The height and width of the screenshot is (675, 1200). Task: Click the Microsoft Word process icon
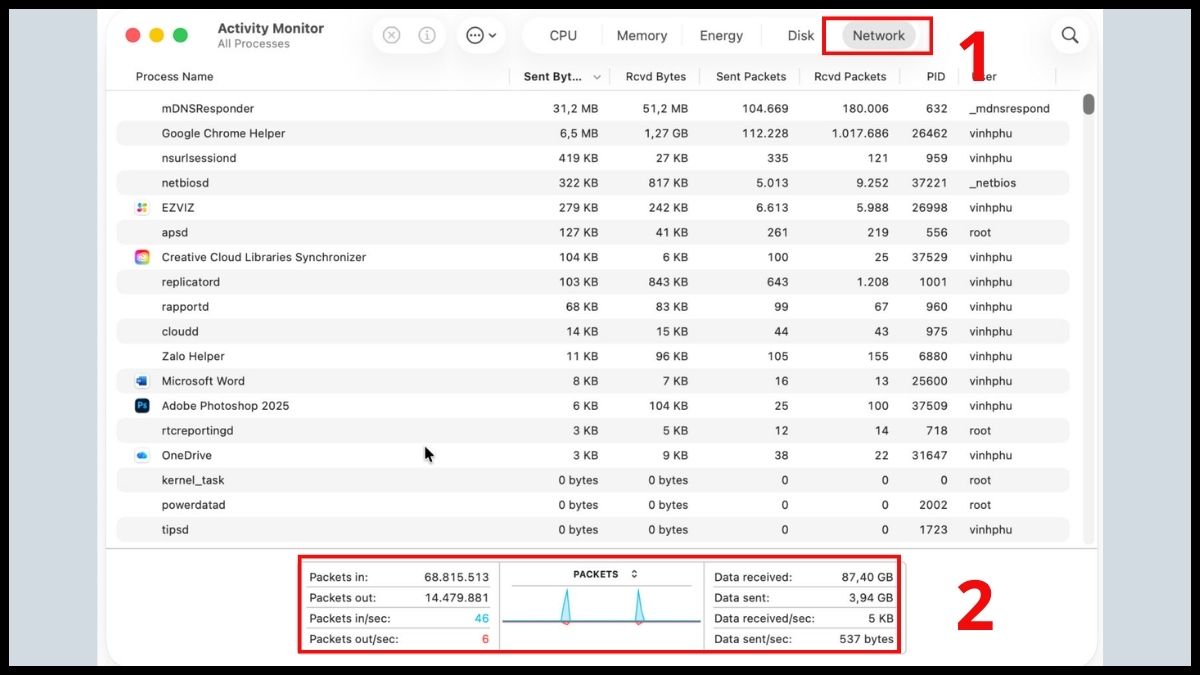(x=141, y=381)
